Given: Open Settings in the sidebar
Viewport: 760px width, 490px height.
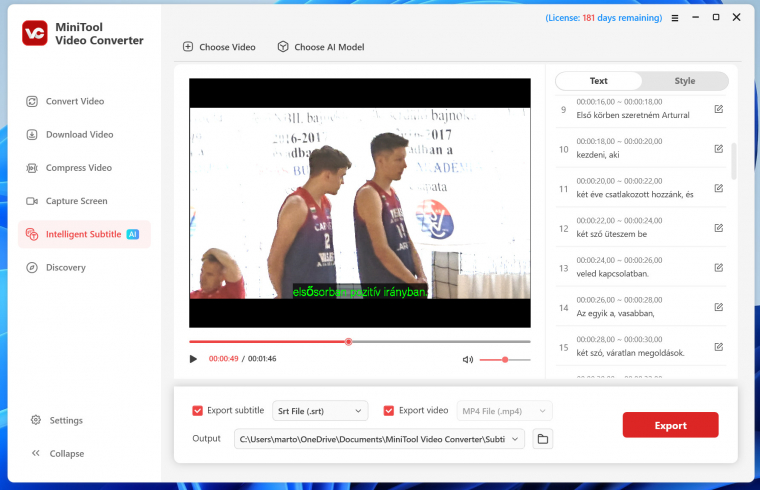Looking at the screenshot, I should click(66, 420).
